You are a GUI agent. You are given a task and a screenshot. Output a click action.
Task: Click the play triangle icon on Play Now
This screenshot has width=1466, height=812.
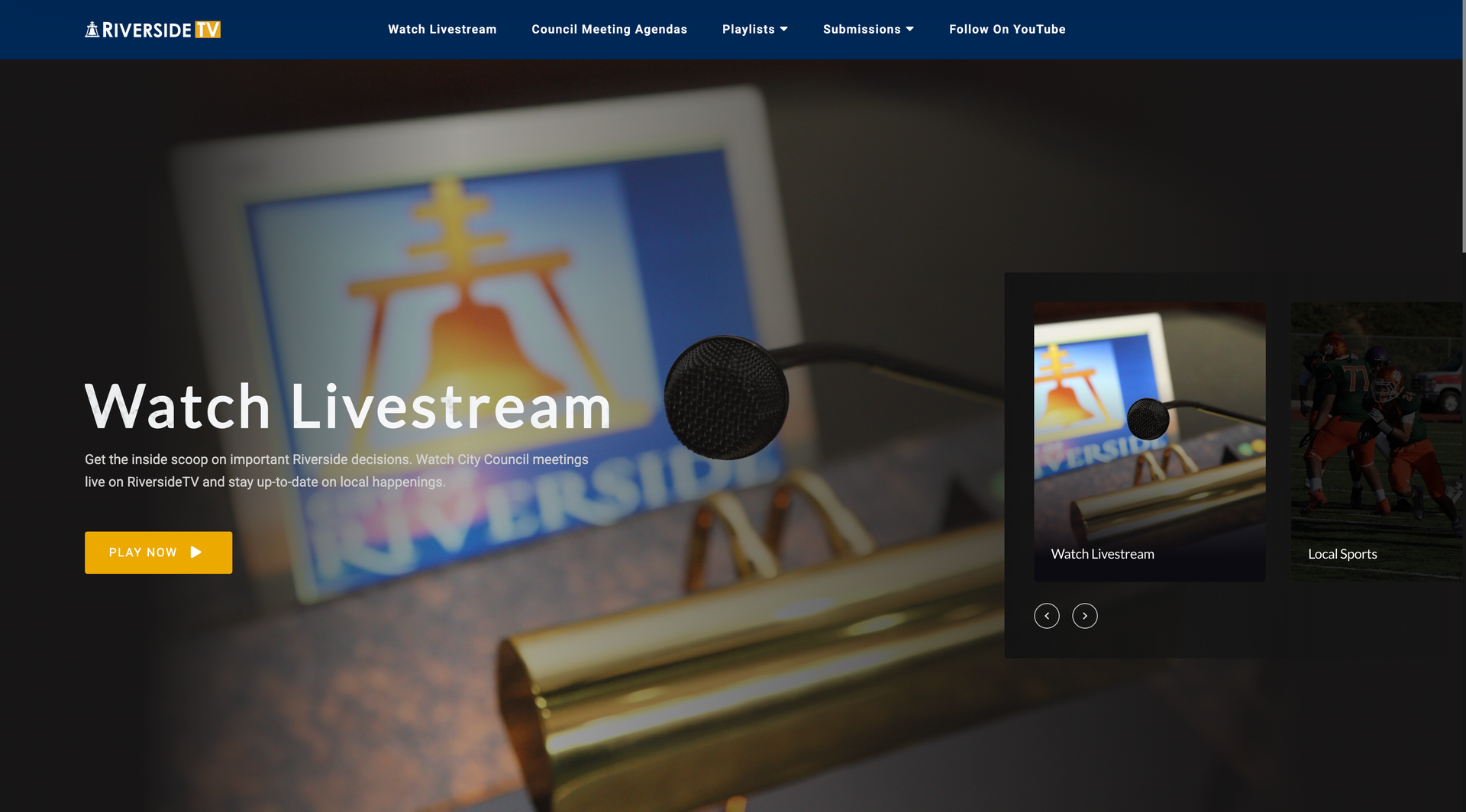click(197, 552)
